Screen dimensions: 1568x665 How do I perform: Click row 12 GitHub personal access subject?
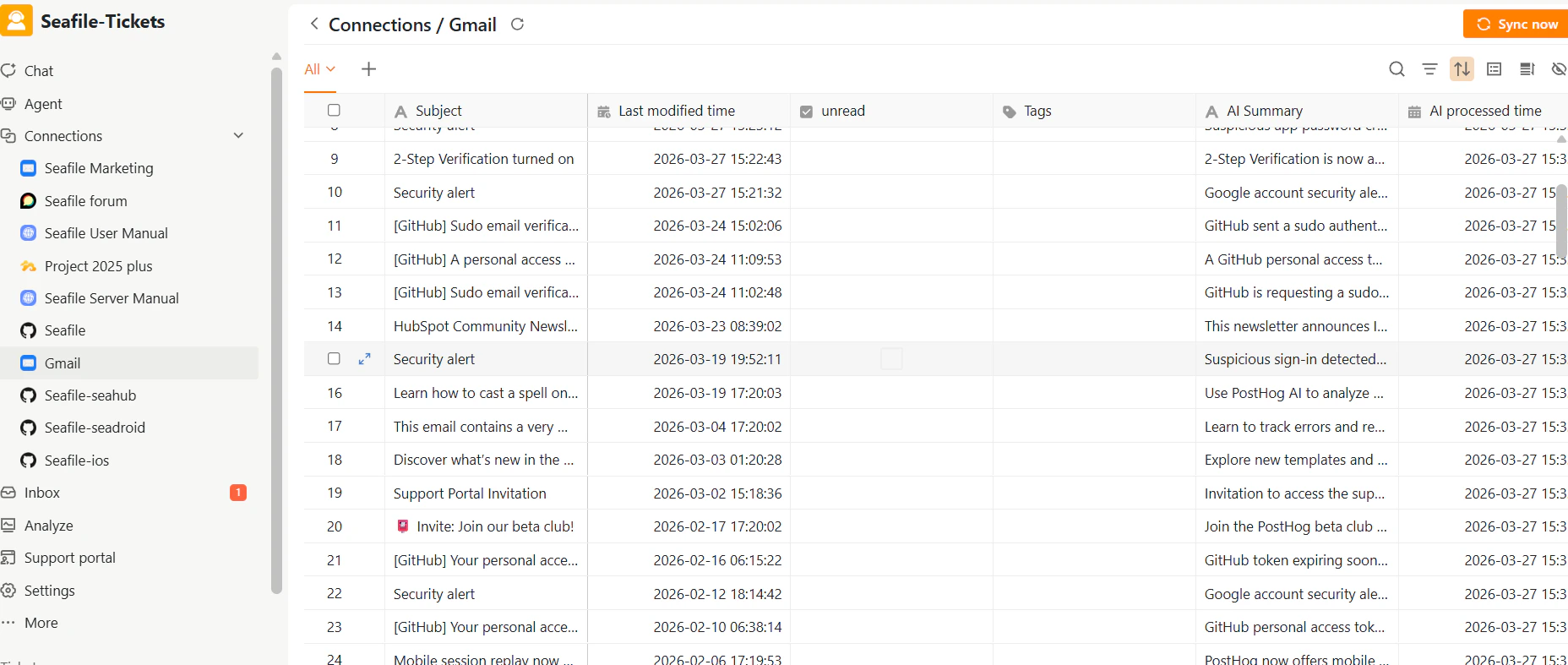point(484,259)
